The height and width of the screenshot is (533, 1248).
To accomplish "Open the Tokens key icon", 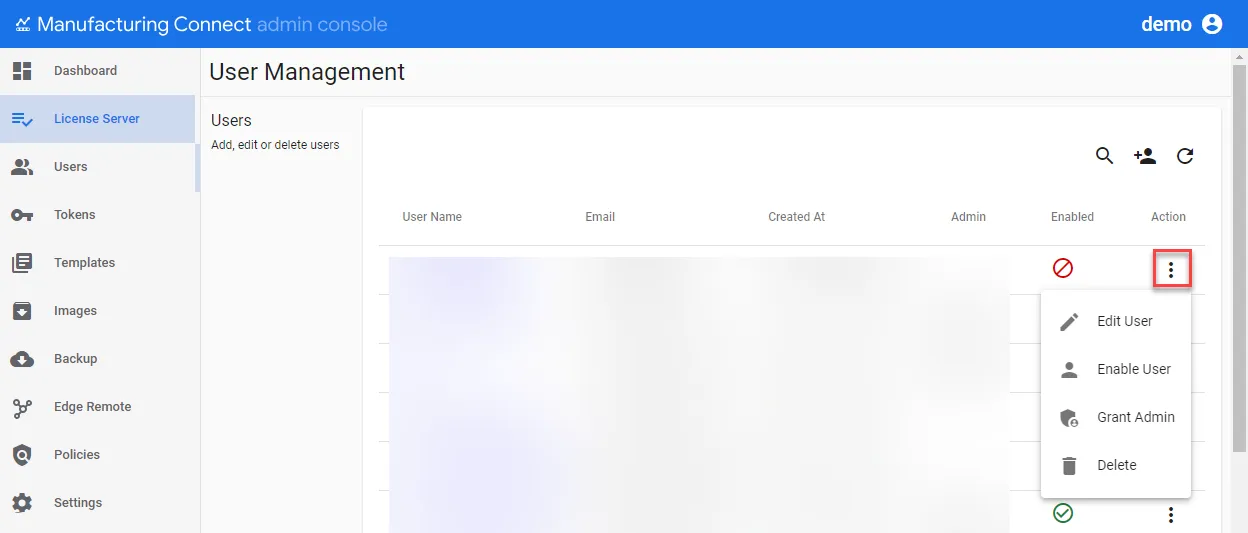I will (22, 215).
